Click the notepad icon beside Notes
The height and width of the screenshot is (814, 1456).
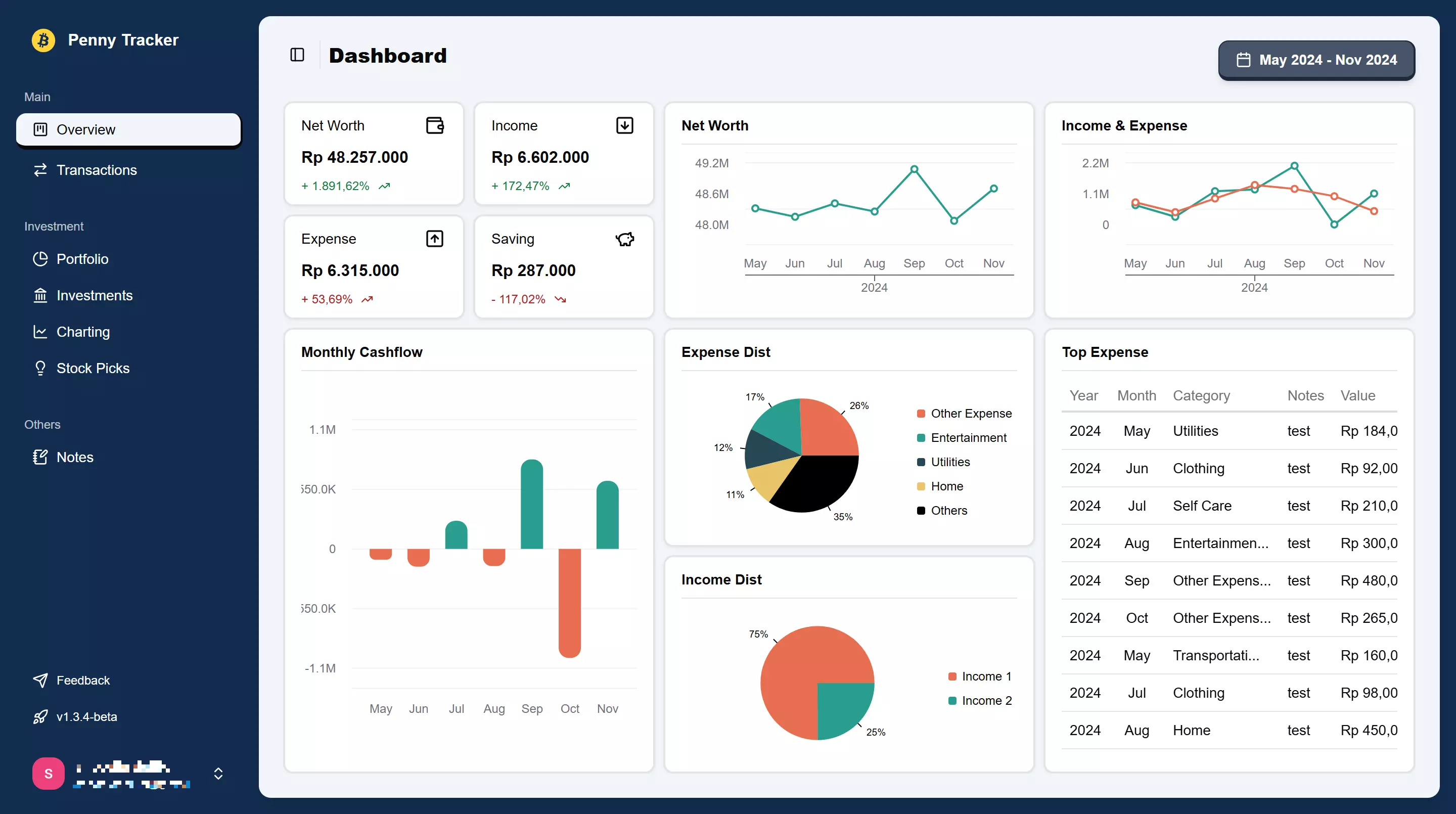click(x=40, y=457)
